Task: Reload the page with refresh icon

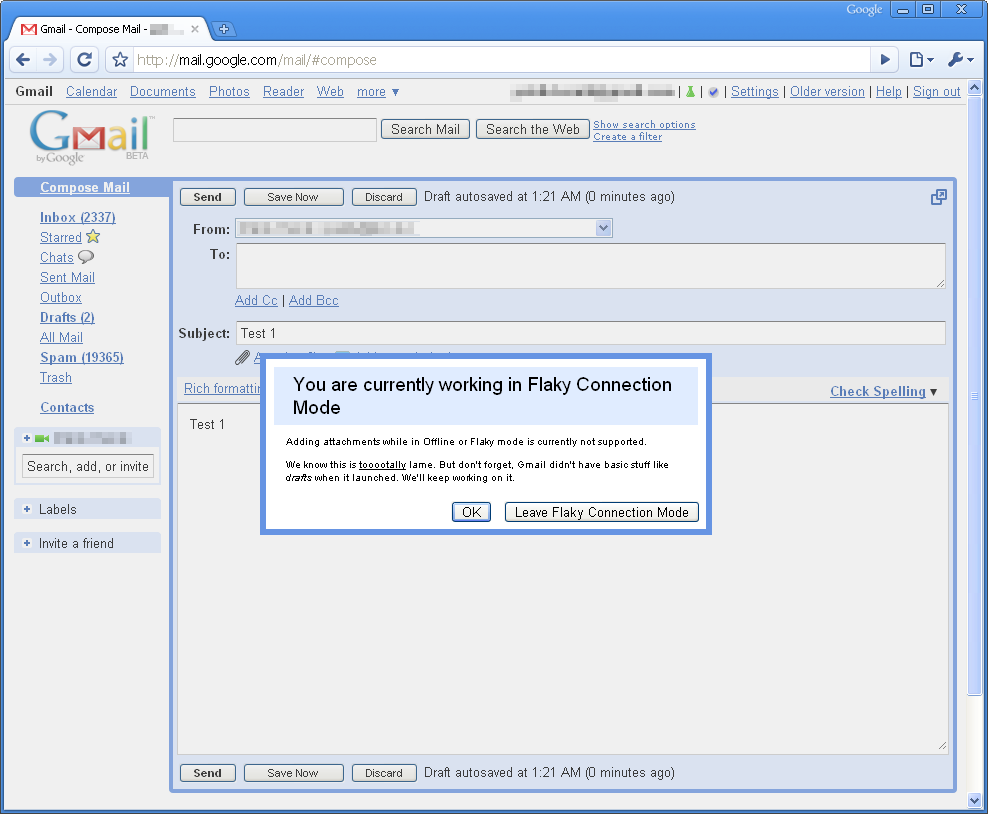Action: tap(84, 60)
